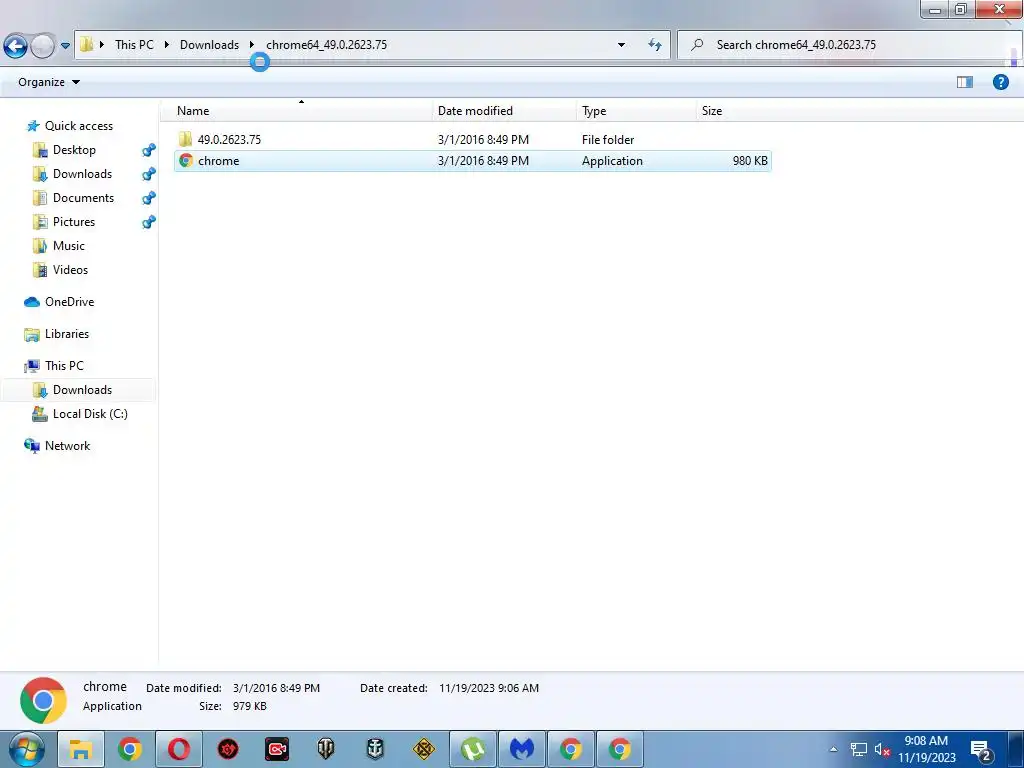Viewport: 1024px width, 768px height.
Task: Click the magnifier icon in the search box
Action: click(x=697, y=44)
